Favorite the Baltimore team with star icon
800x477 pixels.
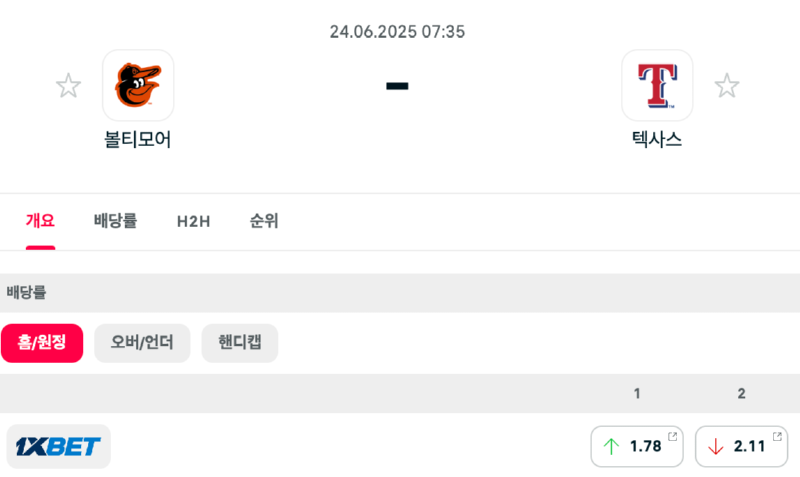coord(68,86)
